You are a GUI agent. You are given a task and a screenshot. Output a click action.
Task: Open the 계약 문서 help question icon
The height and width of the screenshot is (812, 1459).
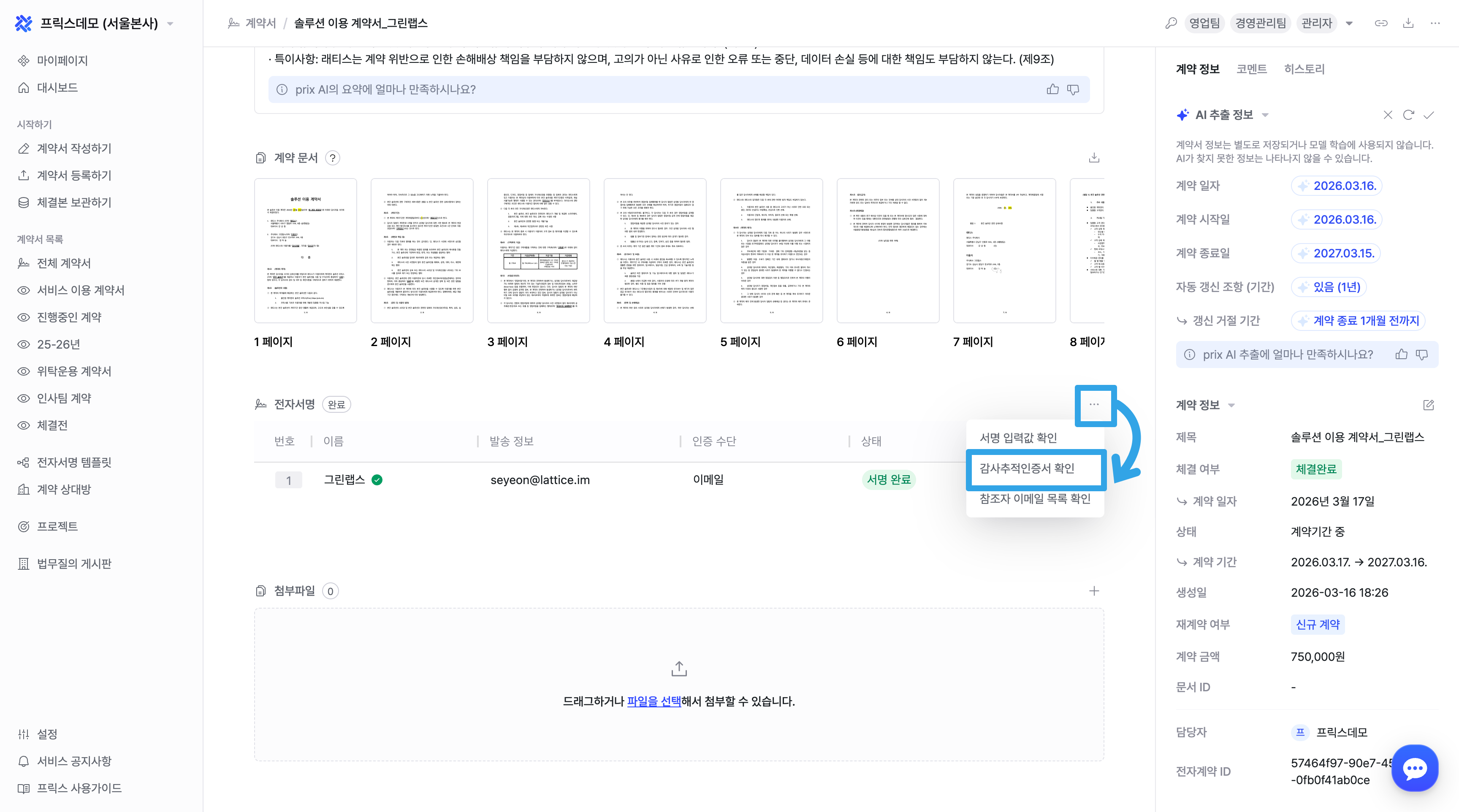pos(333,158)
